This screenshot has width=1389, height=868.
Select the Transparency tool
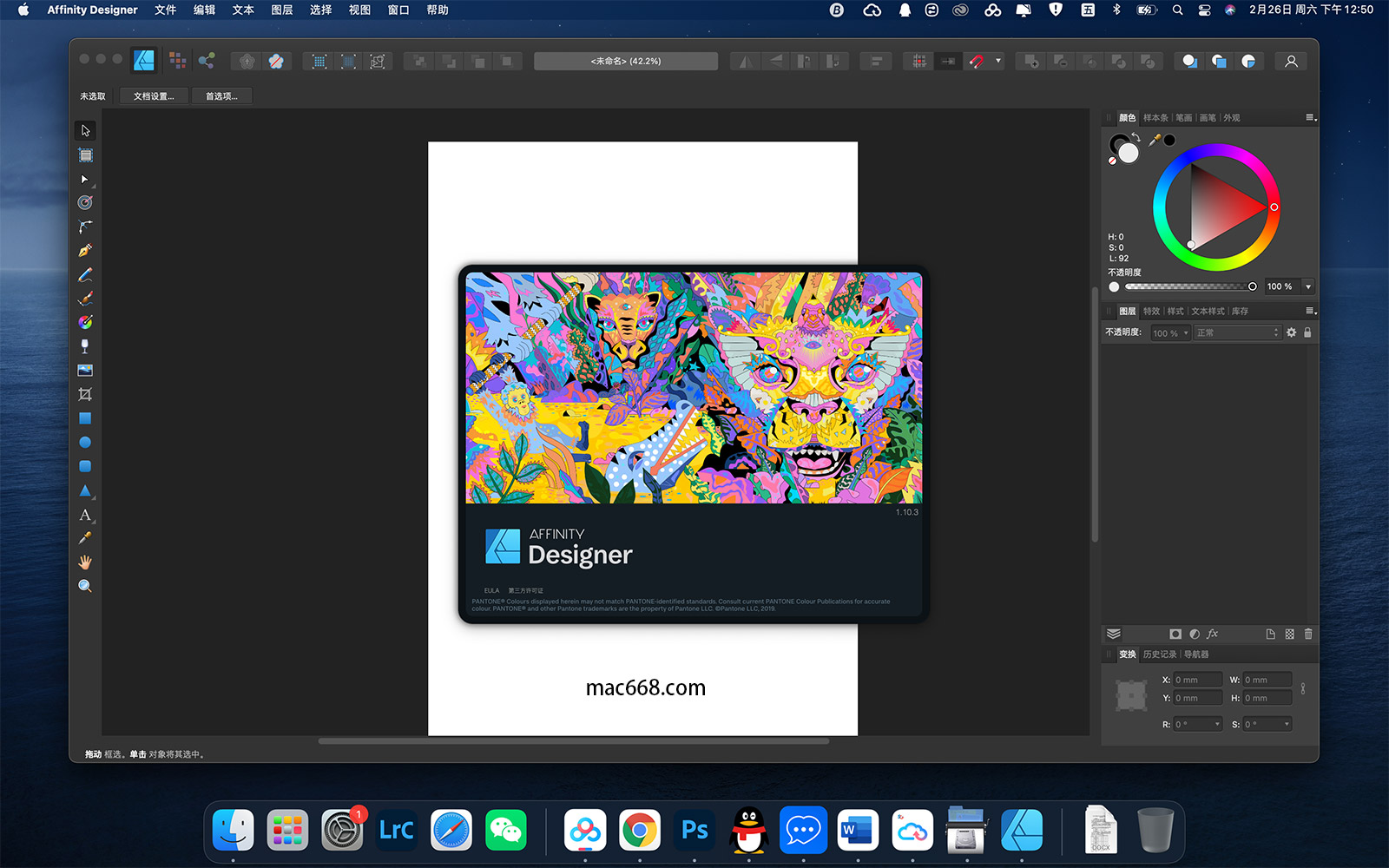[85, 346]
